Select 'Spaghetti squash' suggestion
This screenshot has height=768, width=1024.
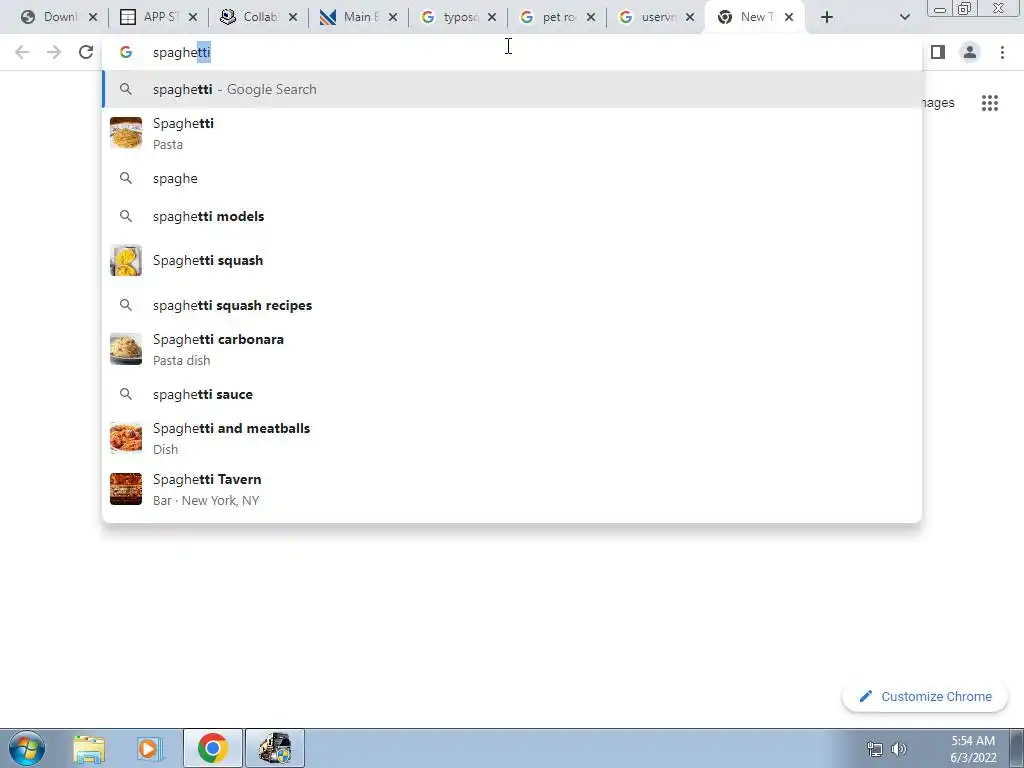512,260
